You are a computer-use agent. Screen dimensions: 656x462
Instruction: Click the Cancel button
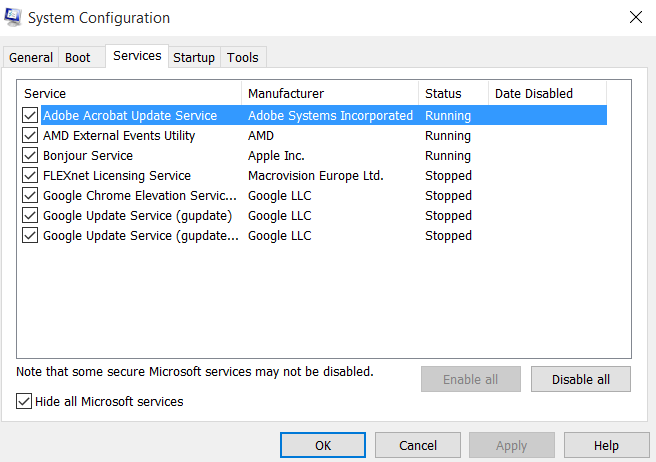pyautogui.click(x=418, y=446)
